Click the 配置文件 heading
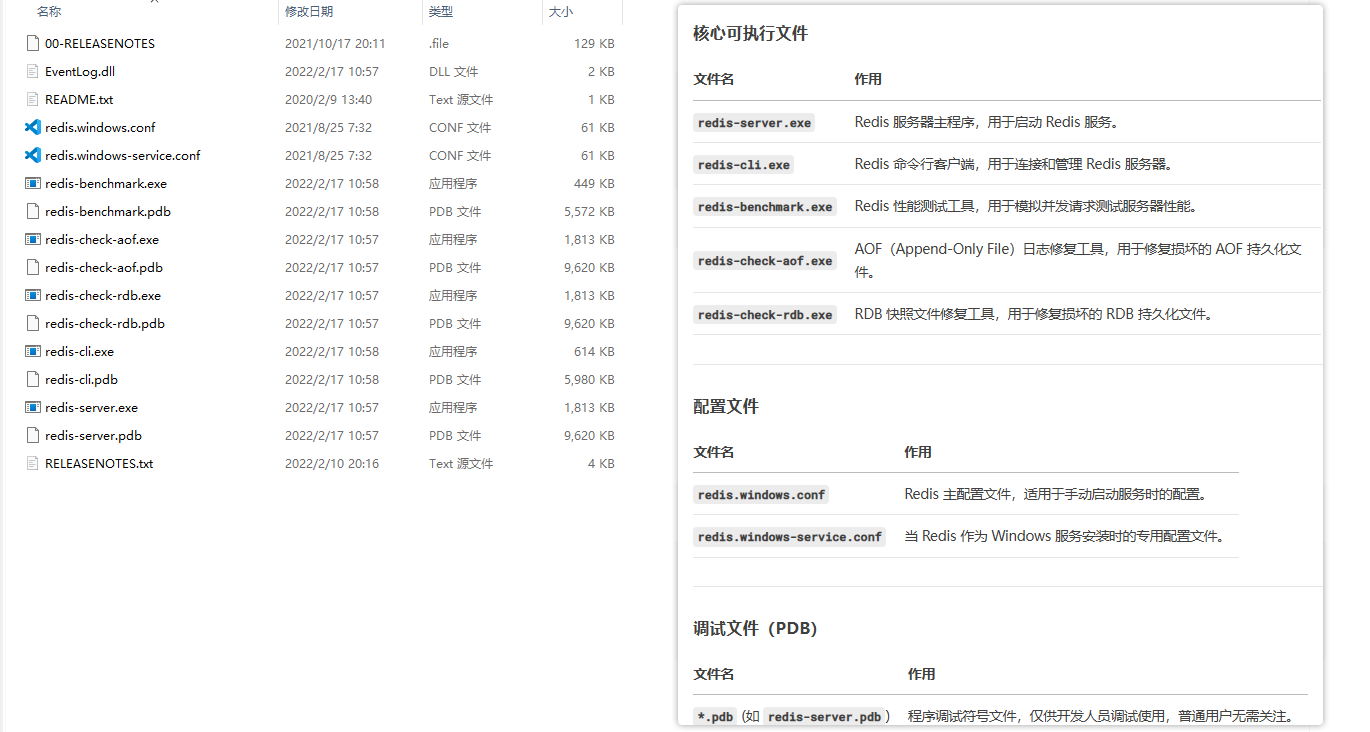The height and width of the screenshot is (732, 1370). pyautogui.click(x=726, y=406)
